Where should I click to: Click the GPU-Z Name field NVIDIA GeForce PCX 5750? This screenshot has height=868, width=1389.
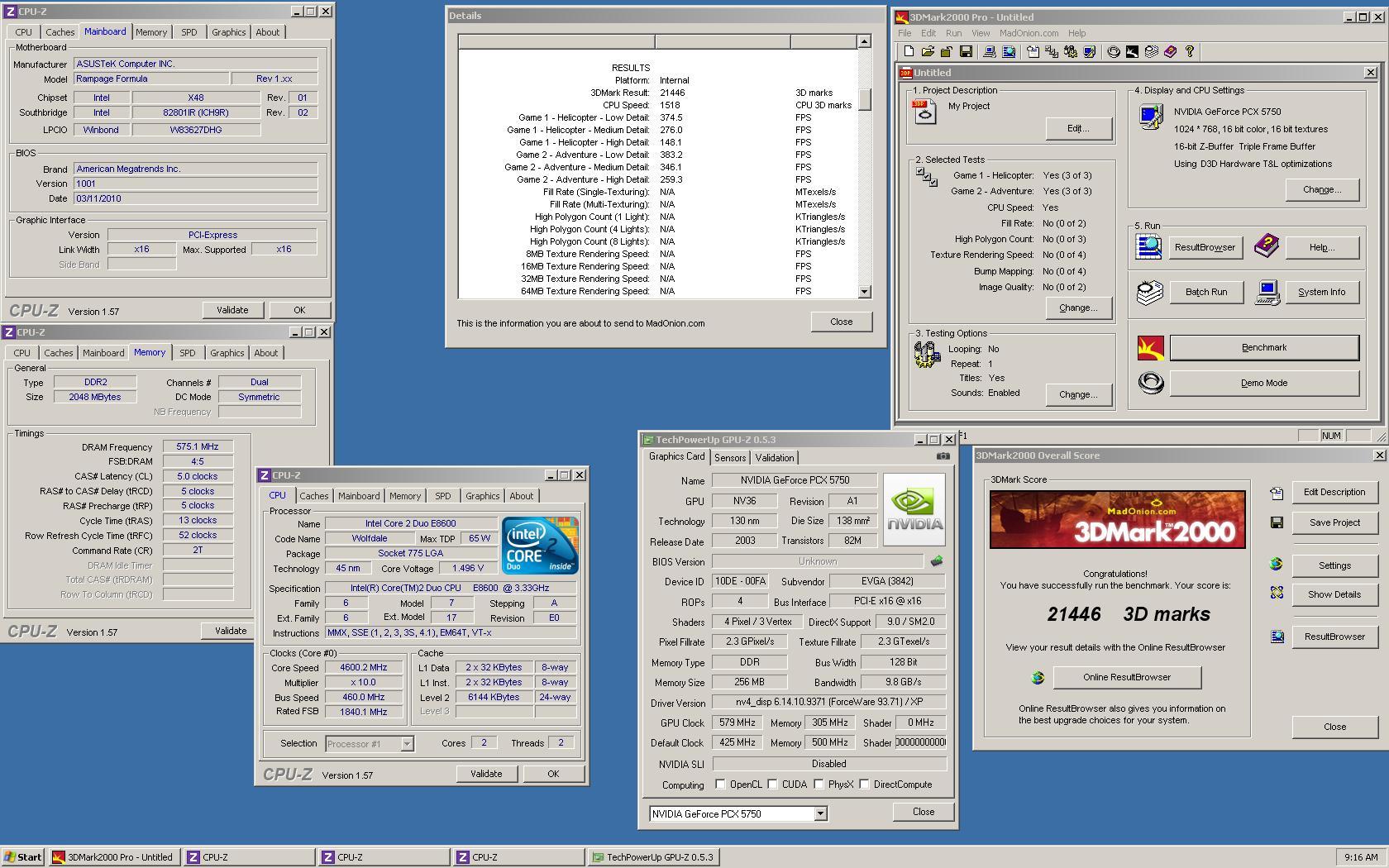coord(794,480)
